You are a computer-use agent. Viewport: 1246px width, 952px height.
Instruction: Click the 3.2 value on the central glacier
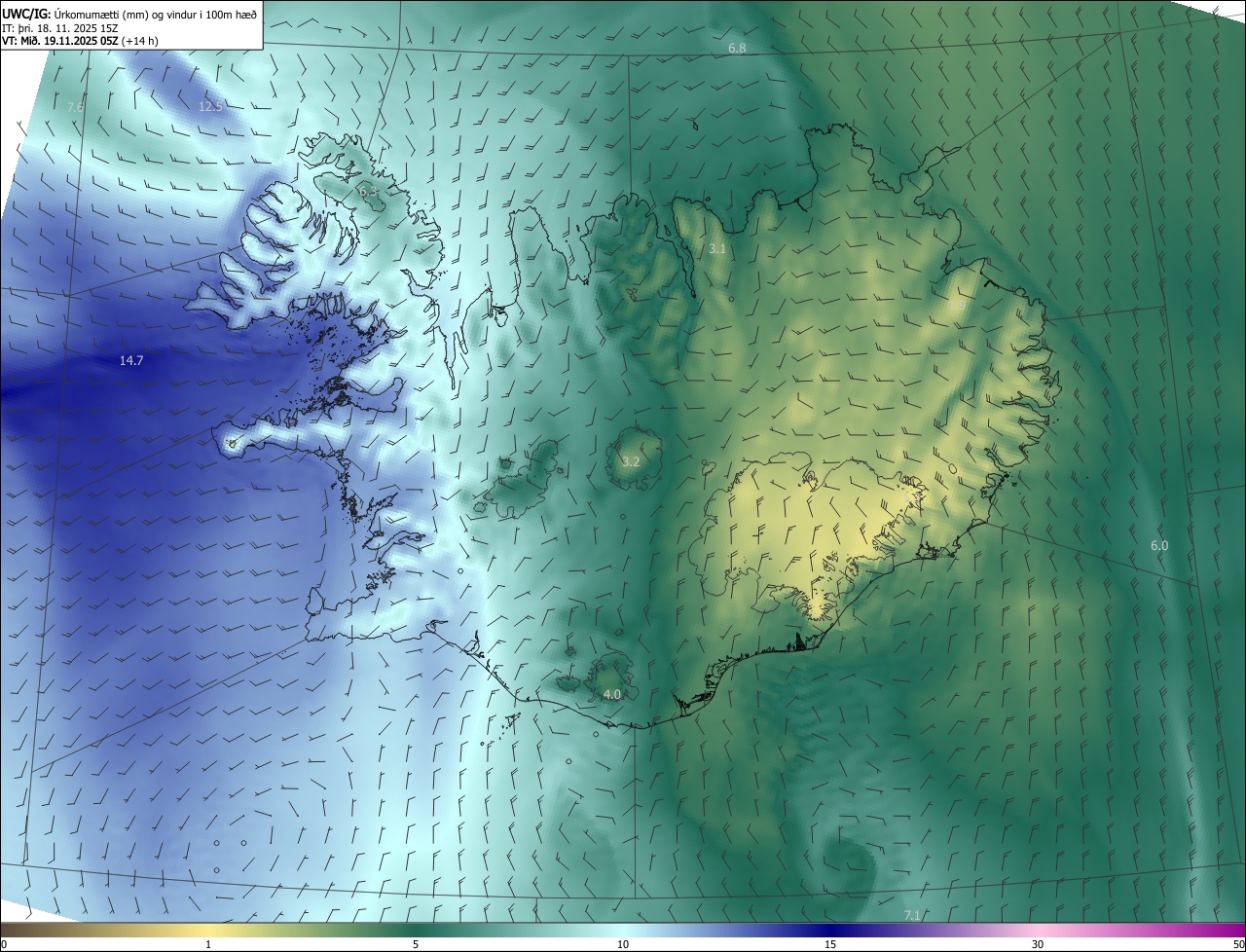631,460
